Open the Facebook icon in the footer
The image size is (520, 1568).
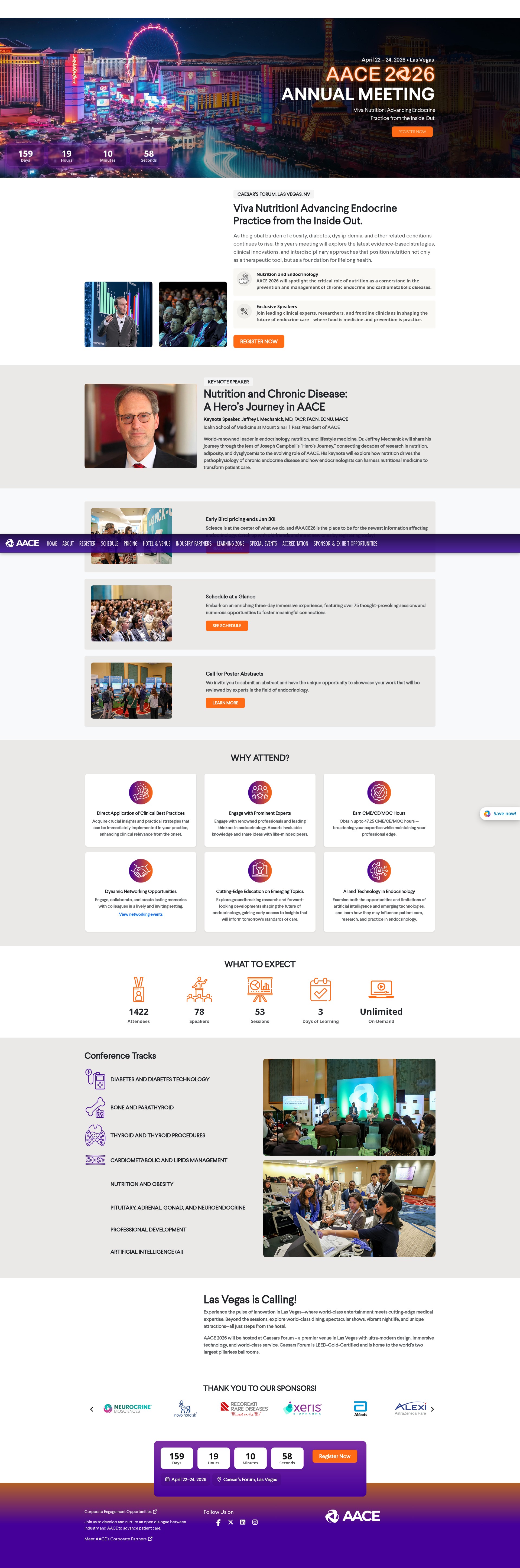(x=218, y=1522)
